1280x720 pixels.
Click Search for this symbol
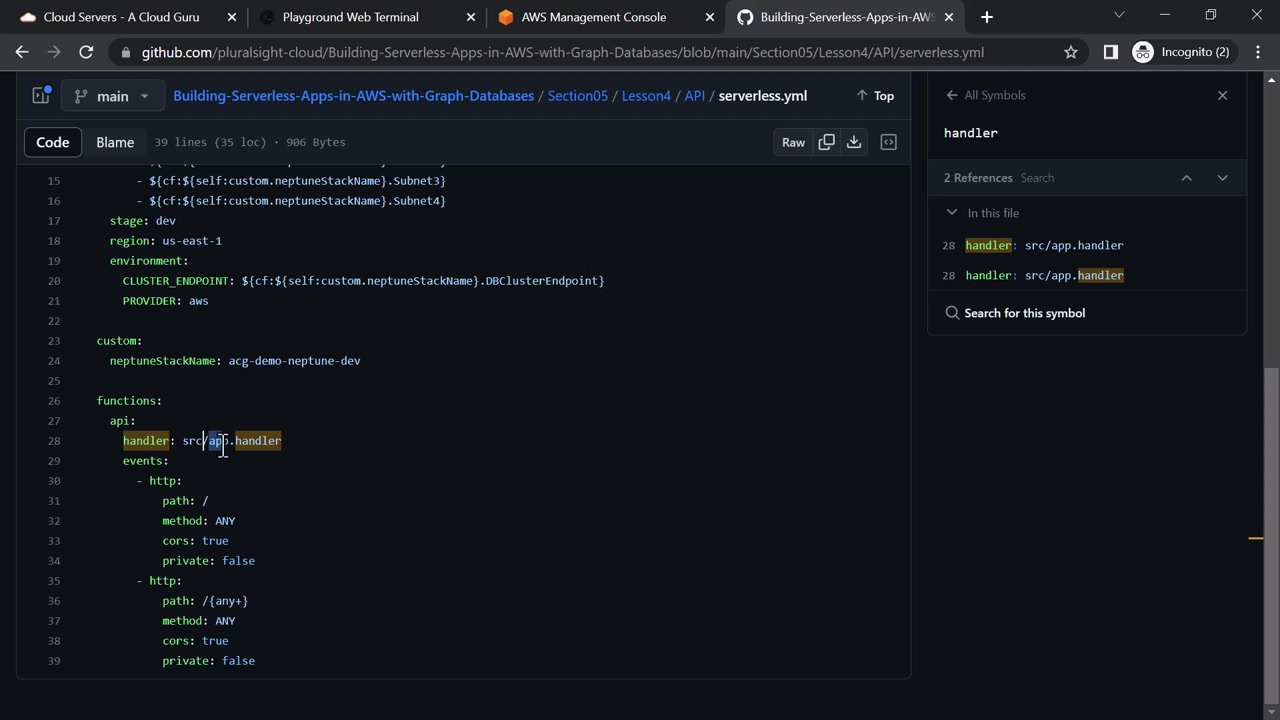coord(1024,313)
